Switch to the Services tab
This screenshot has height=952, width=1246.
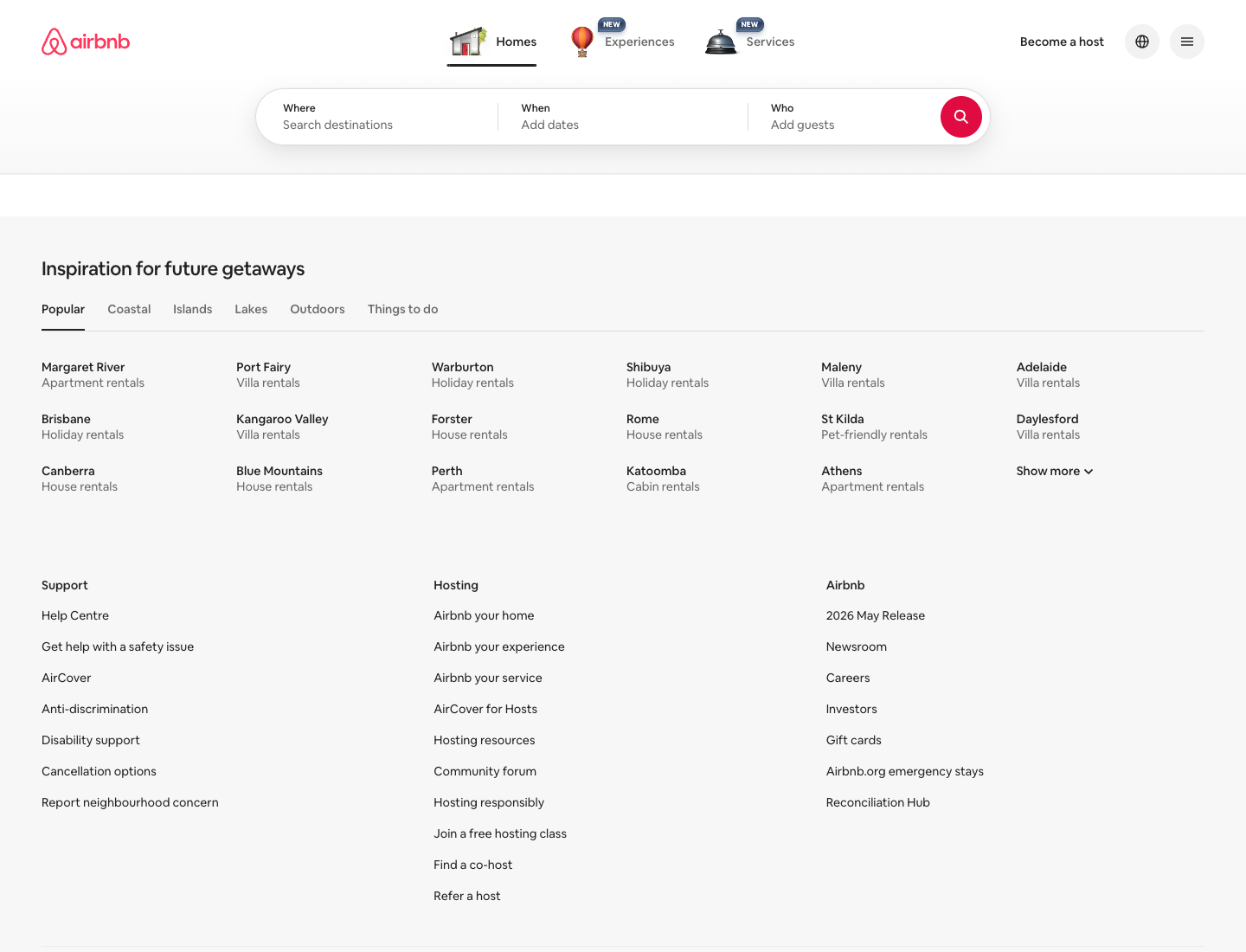click(770, 42)
